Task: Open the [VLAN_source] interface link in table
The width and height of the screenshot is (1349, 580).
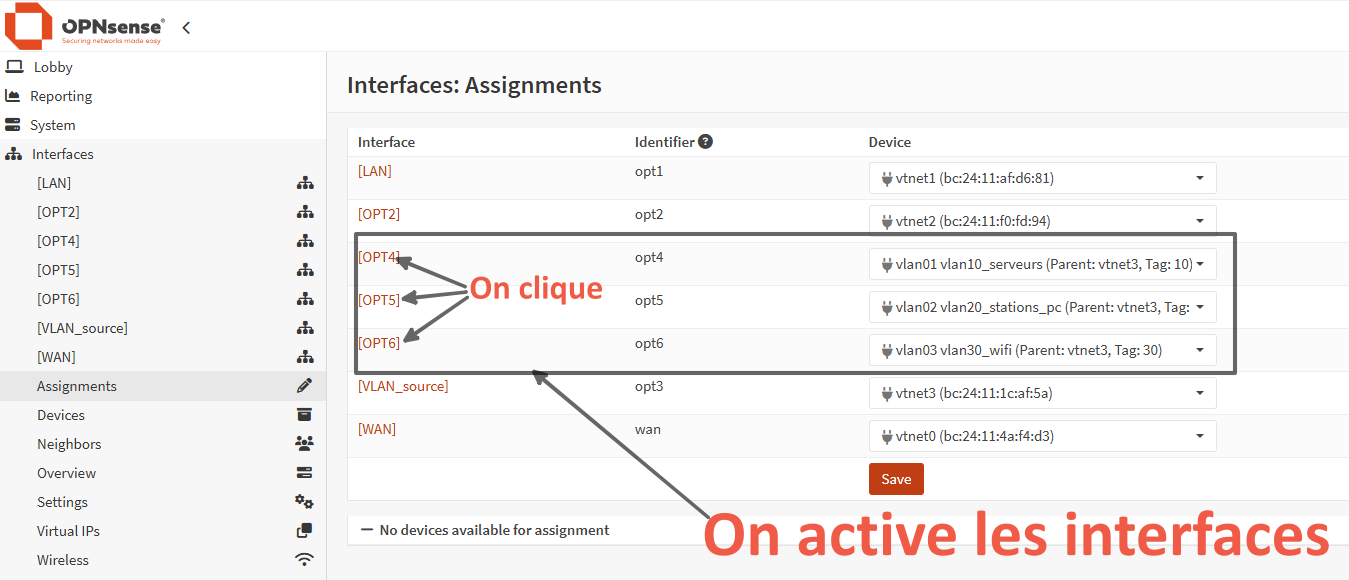Action: (x=403, y=386)
